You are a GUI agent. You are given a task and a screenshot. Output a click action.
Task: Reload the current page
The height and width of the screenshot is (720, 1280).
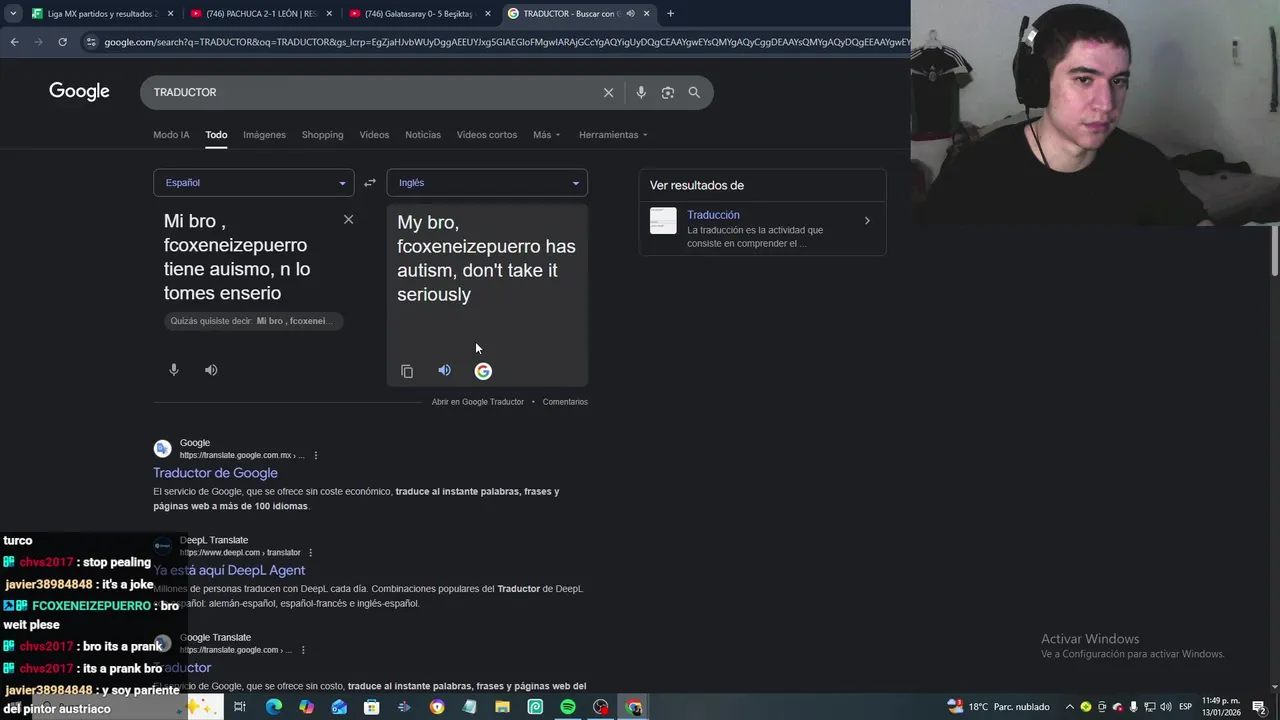[x=62, y=42]
